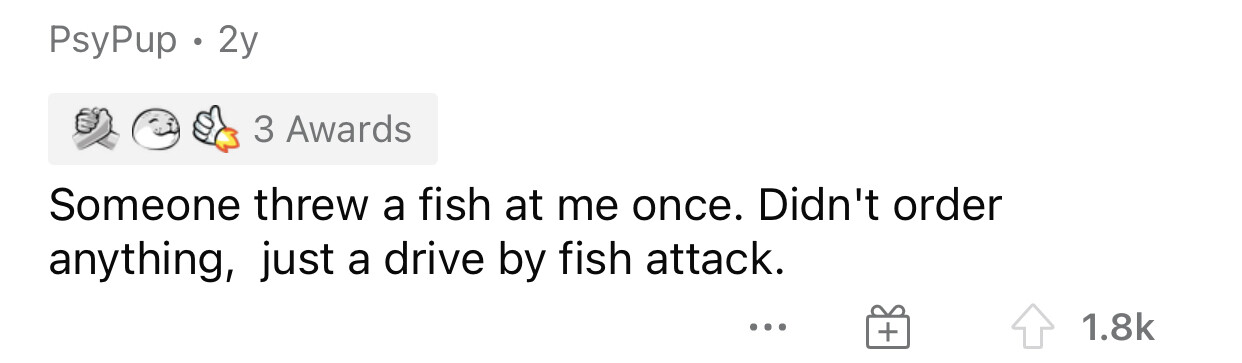Viewport: 1242px width, 363px height.
Task: View the 3 Awards label details
Action: pos(332,129)
